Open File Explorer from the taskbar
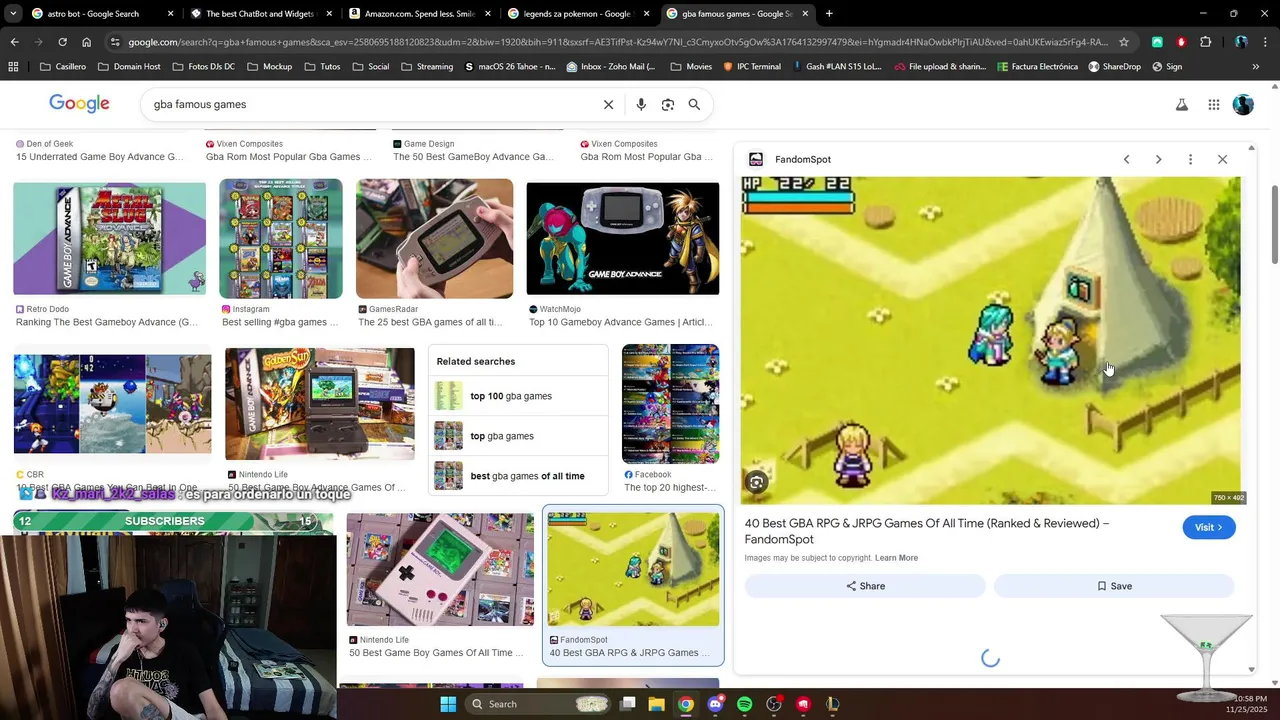Screen dimensions: 1280x720 click(x=657, y=704)
